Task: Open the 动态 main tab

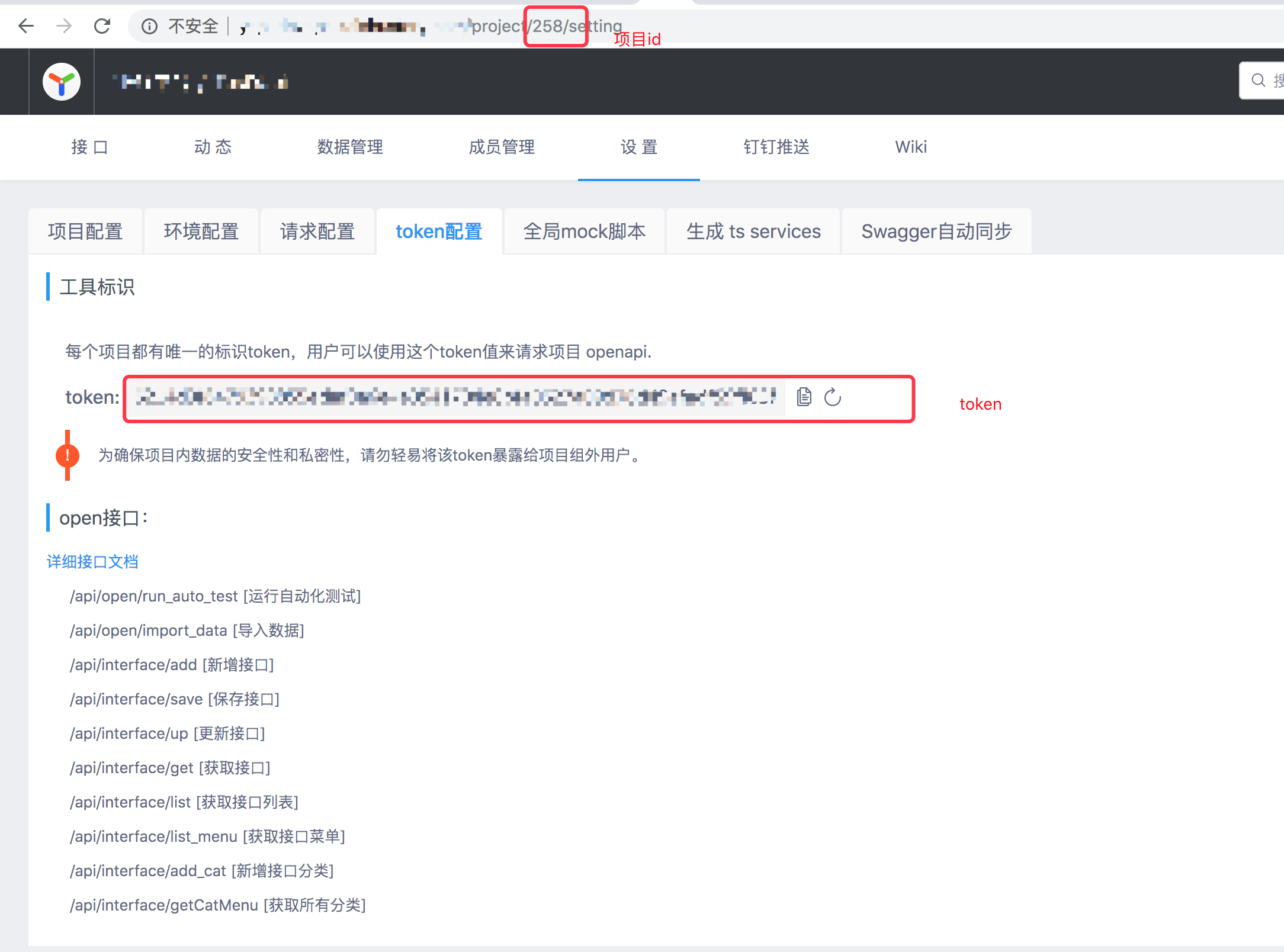Action: [x=213, y=147]
